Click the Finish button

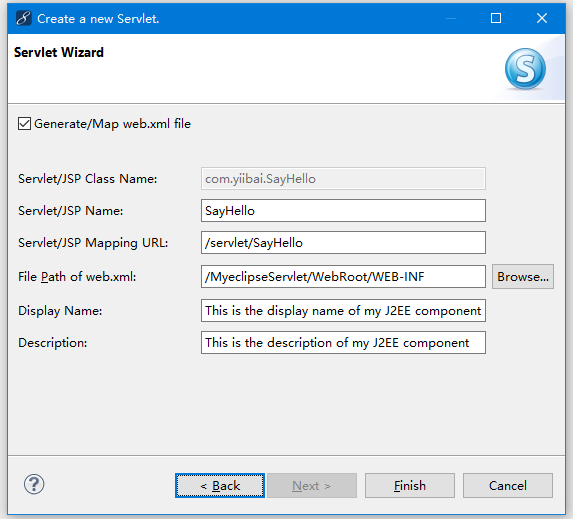click(410, 485)
